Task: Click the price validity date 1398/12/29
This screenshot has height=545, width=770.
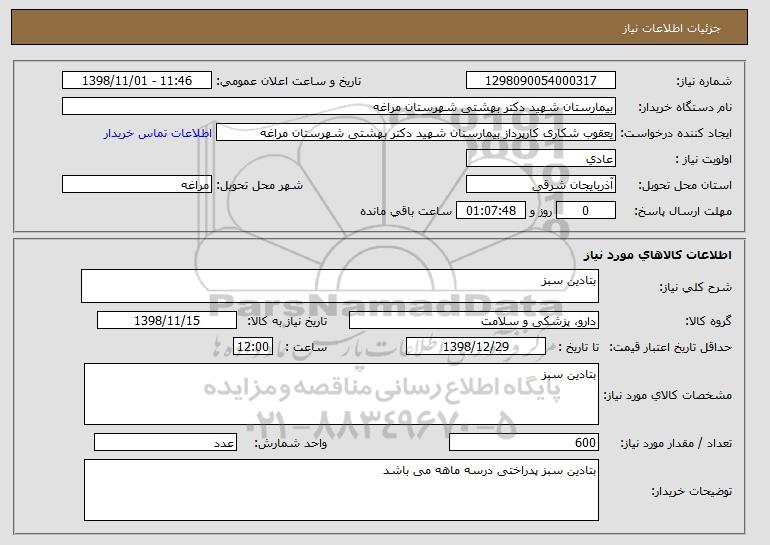Action: point(476,347)
